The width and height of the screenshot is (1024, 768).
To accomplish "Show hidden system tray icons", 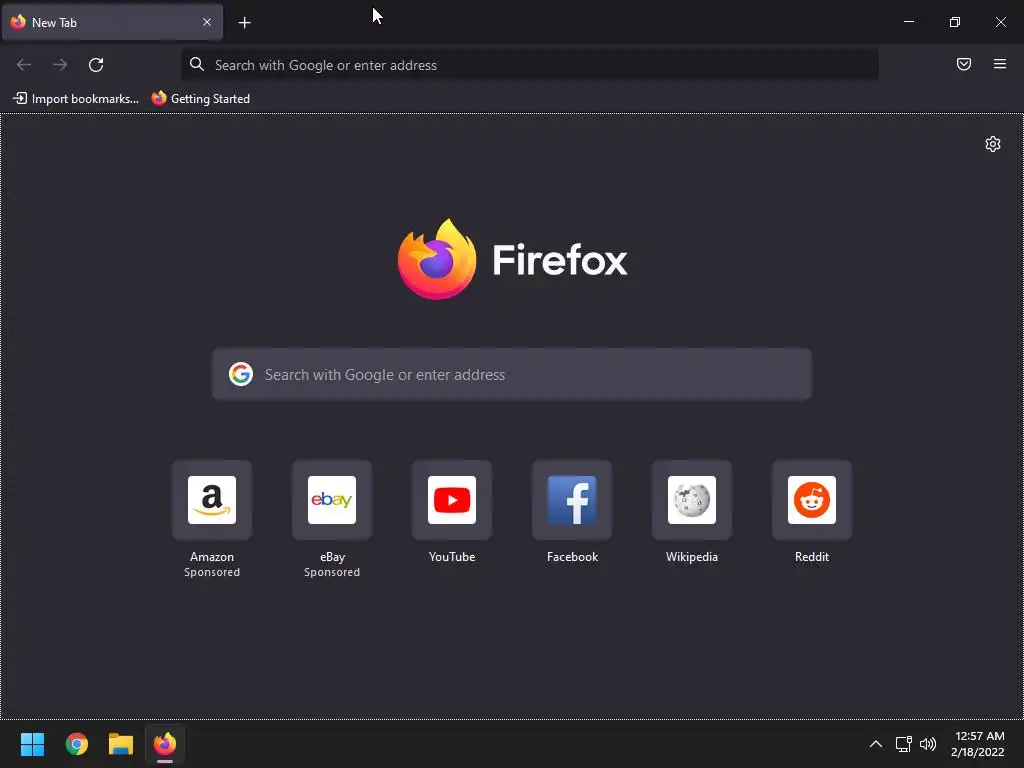I will click(x=876, y=744).
